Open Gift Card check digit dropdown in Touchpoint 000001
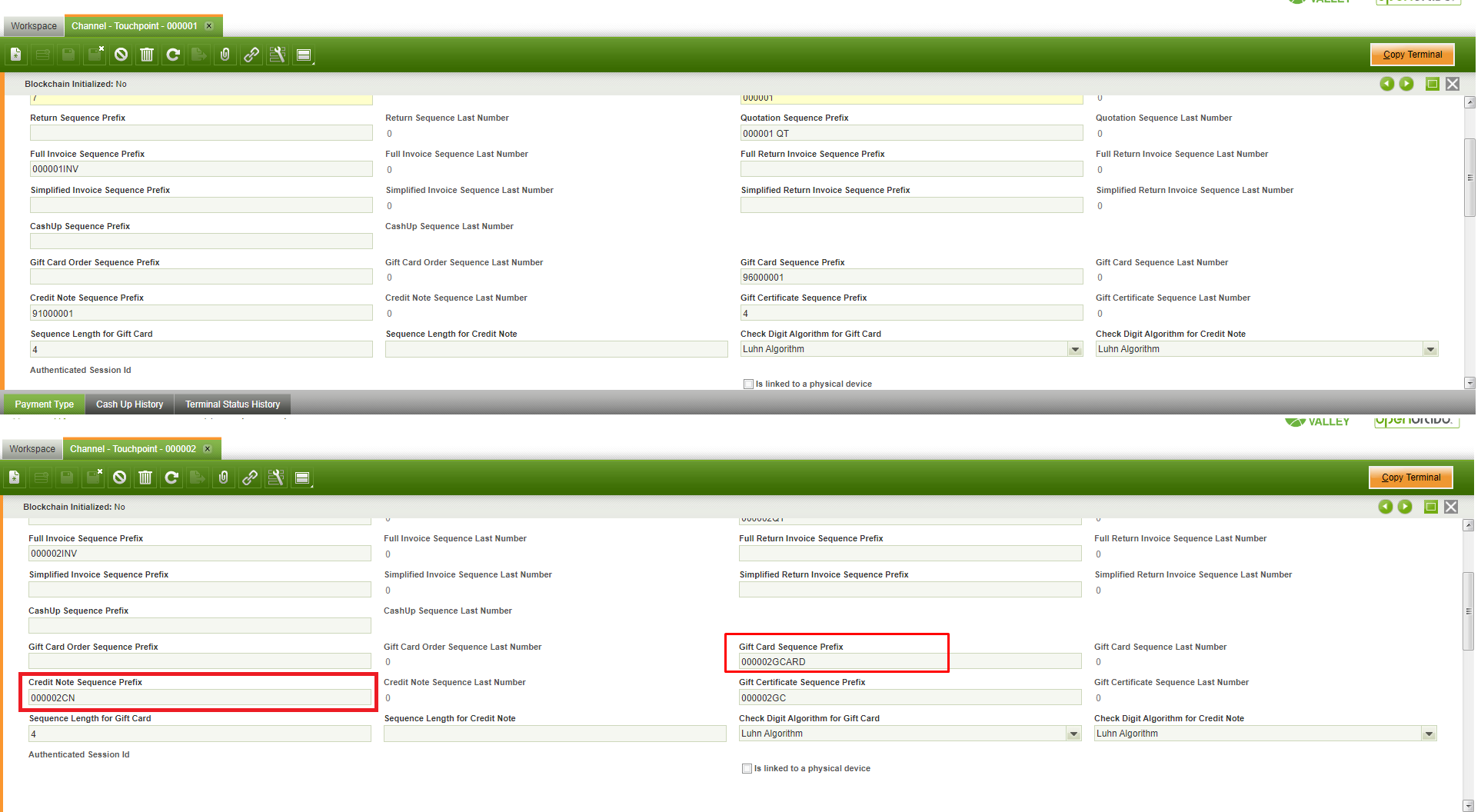Image resolution: width=1481 pixels, height=812 pixels. click(x=1075, y=350)
